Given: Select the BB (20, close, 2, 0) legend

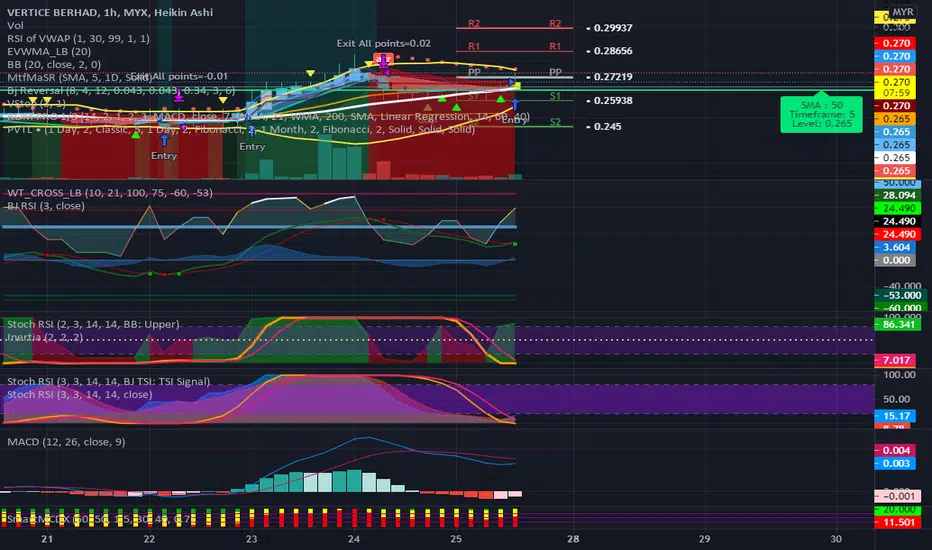Looking at the screenshot, I should click(54, 64).
